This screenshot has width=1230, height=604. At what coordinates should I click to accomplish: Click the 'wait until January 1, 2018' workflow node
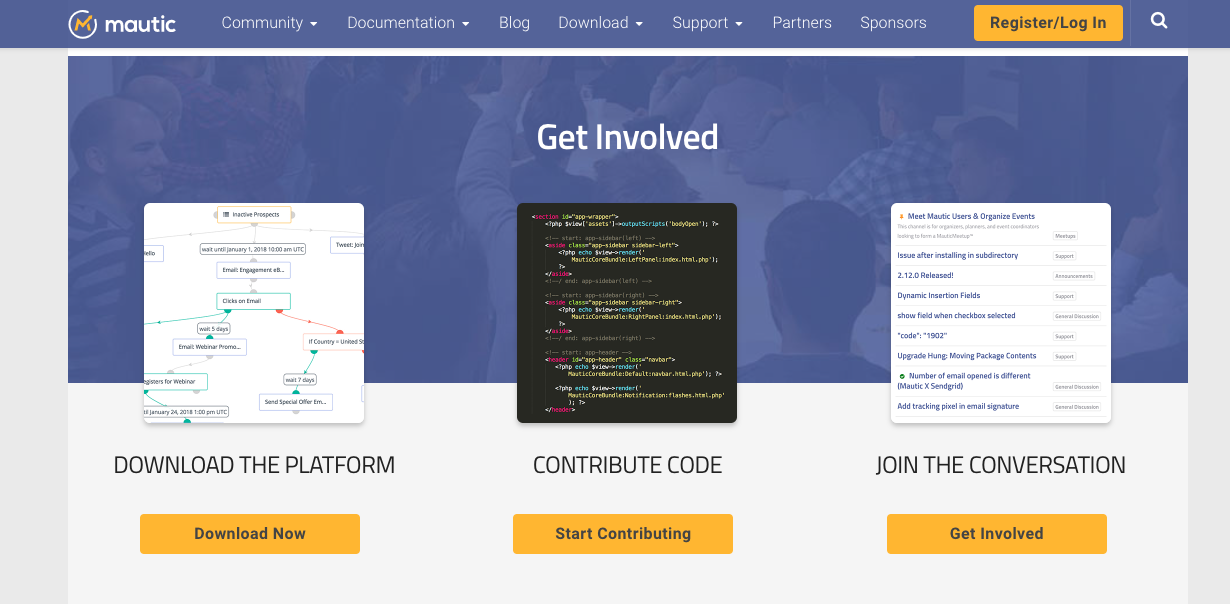pos(253,248)
